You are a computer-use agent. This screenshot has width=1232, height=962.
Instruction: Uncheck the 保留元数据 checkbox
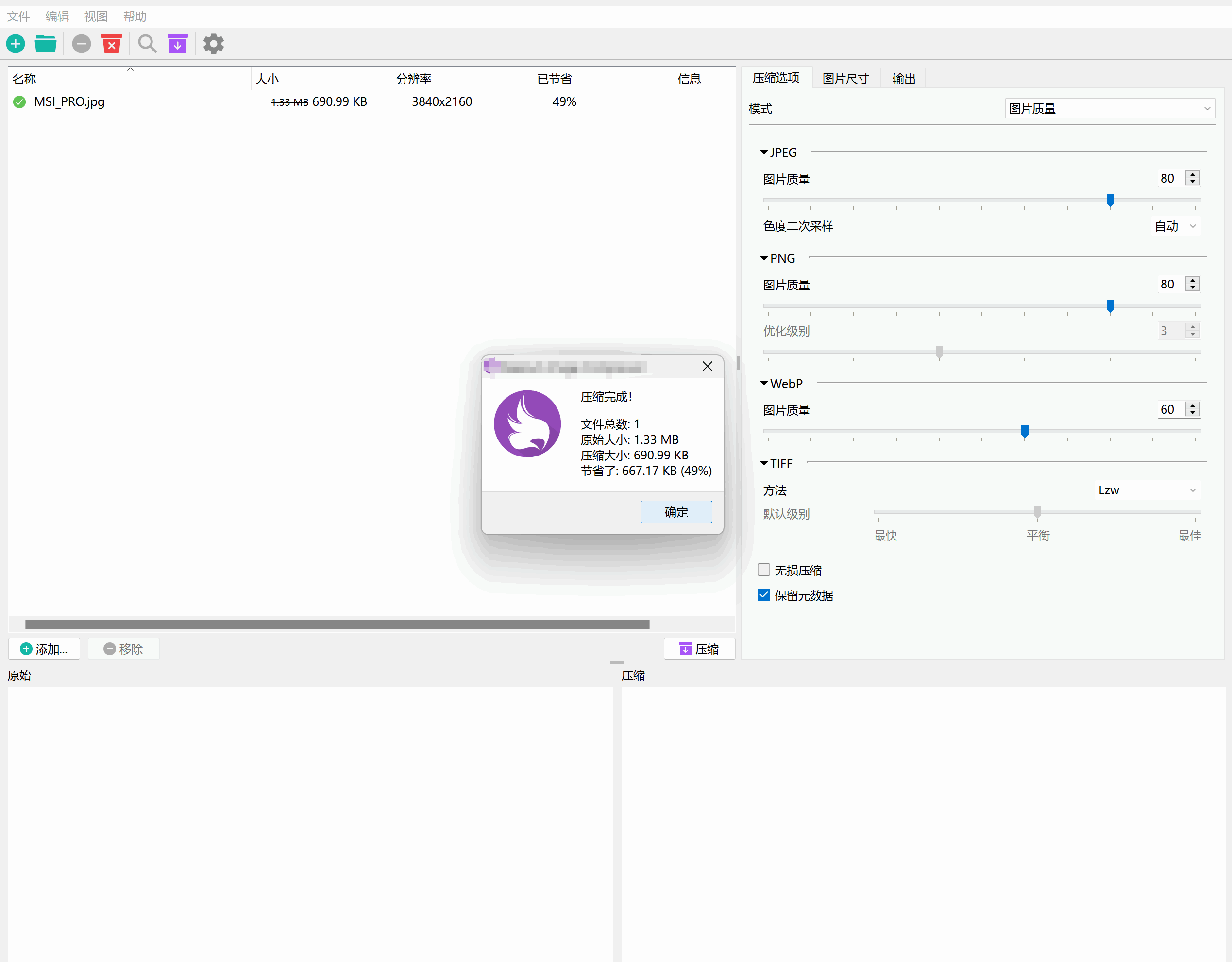pyautogui.click(x=764, y=595)
